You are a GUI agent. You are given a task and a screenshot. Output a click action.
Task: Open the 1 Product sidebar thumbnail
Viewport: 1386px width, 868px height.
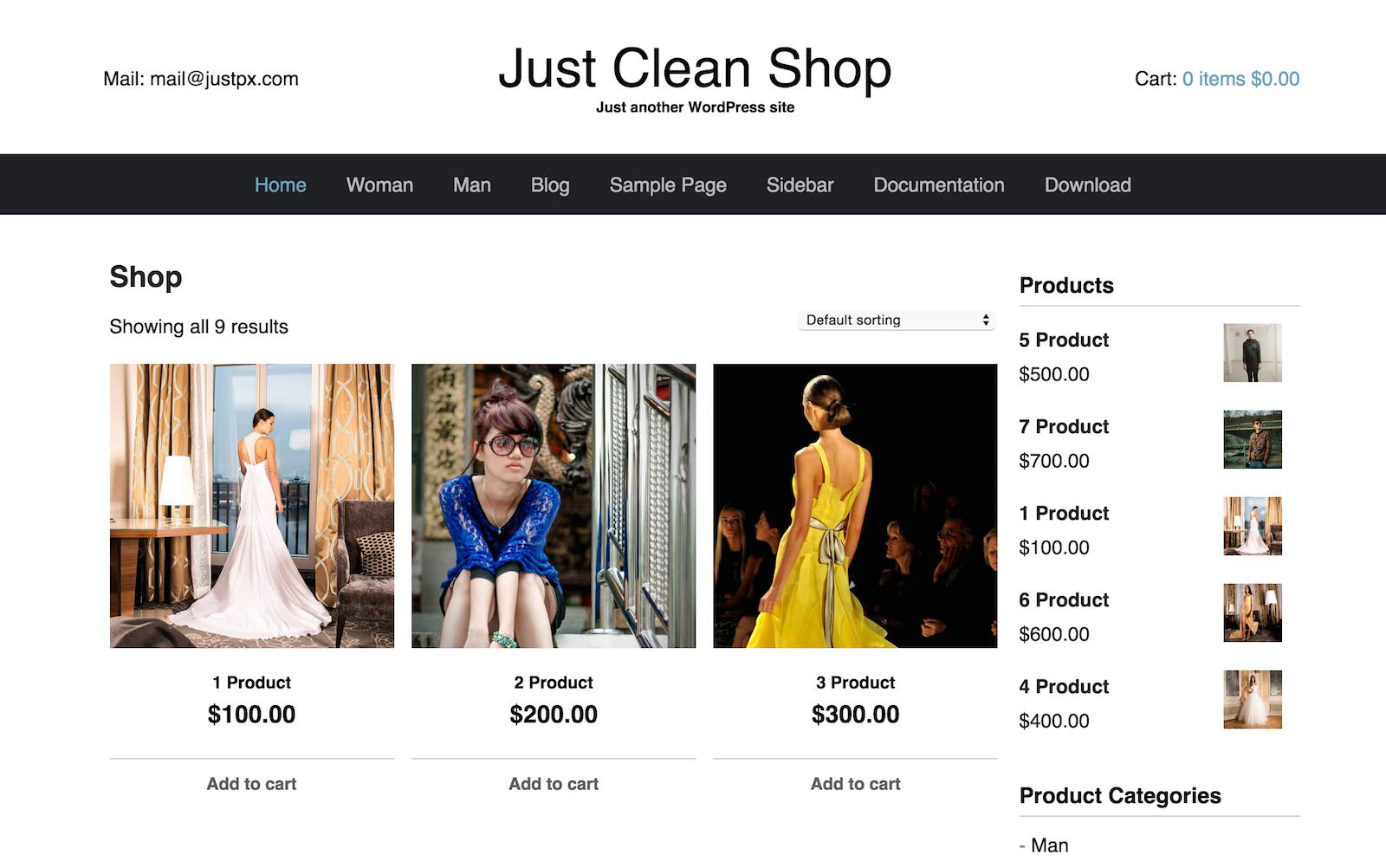[1252, 526]
